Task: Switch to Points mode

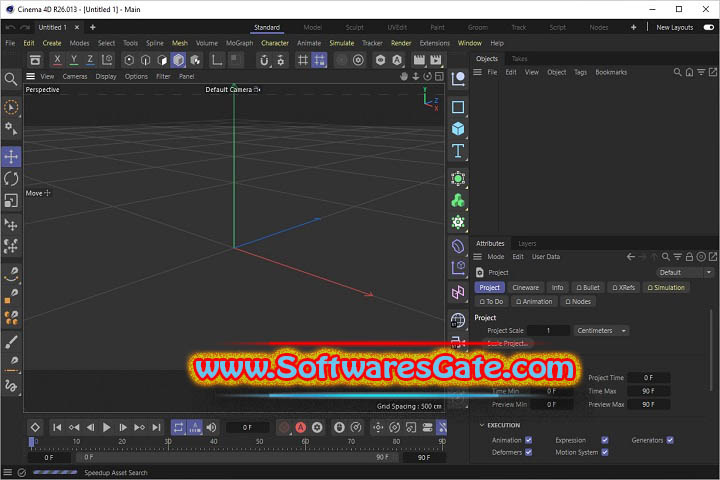Action: (x=129, y=60)
